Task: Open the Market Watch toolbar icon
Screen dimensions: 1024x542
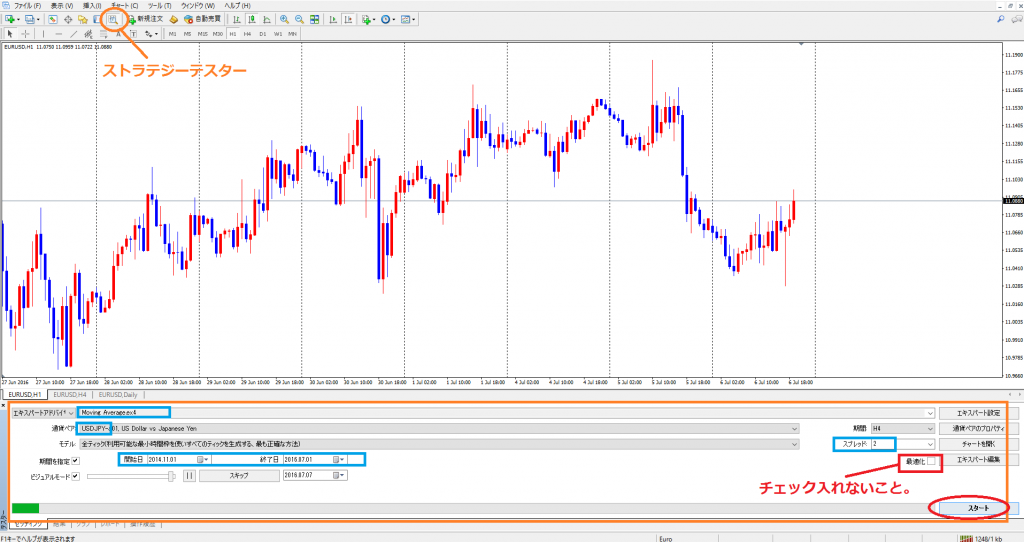Action: coord(52,20)
